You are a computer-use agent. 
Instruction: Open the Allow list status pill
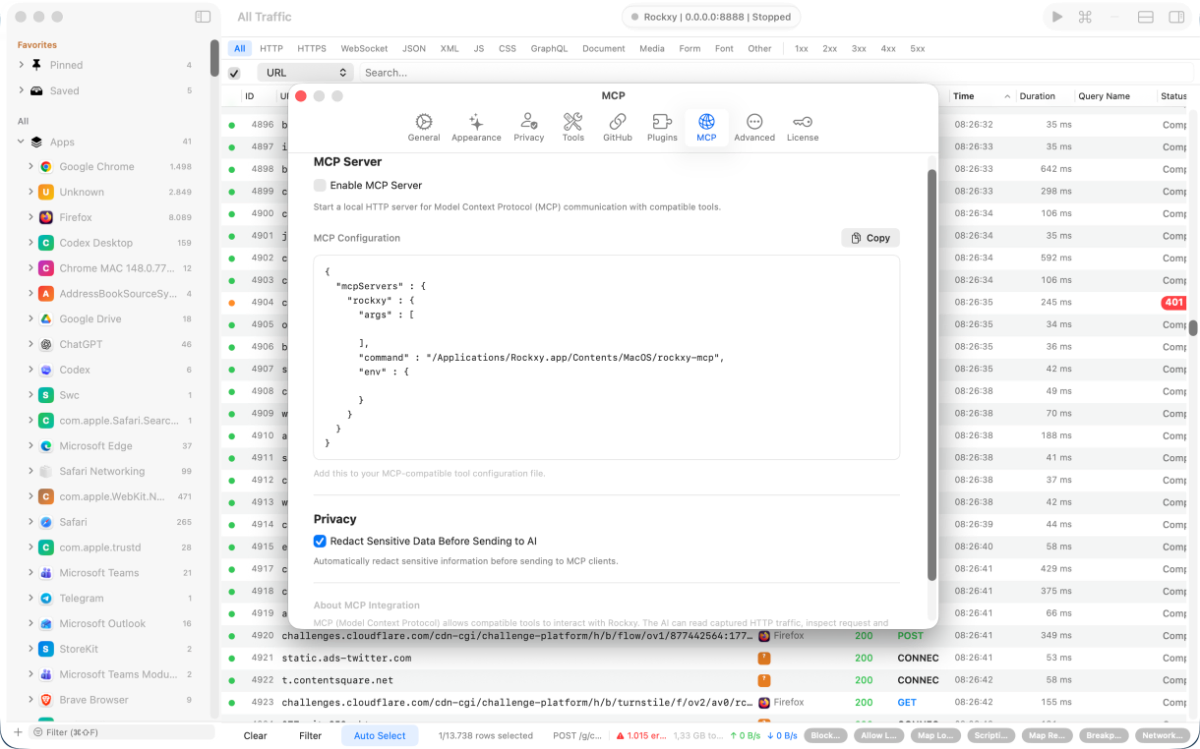point(880,736)
